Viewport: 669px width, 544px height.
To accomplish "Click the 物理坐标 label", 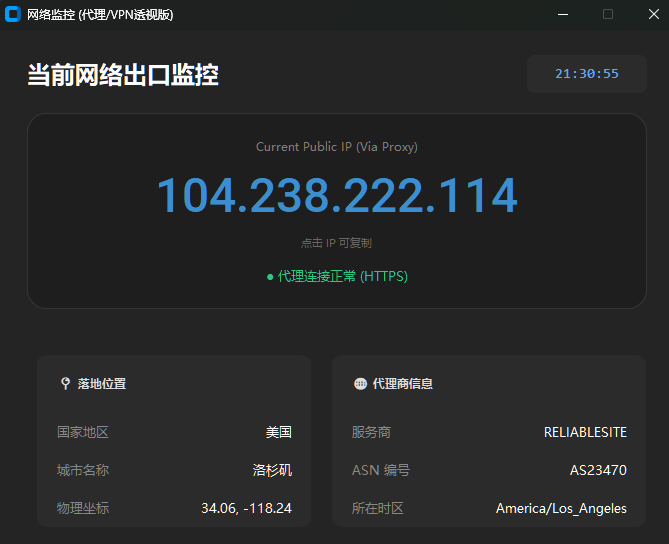I will pos(83,508).
